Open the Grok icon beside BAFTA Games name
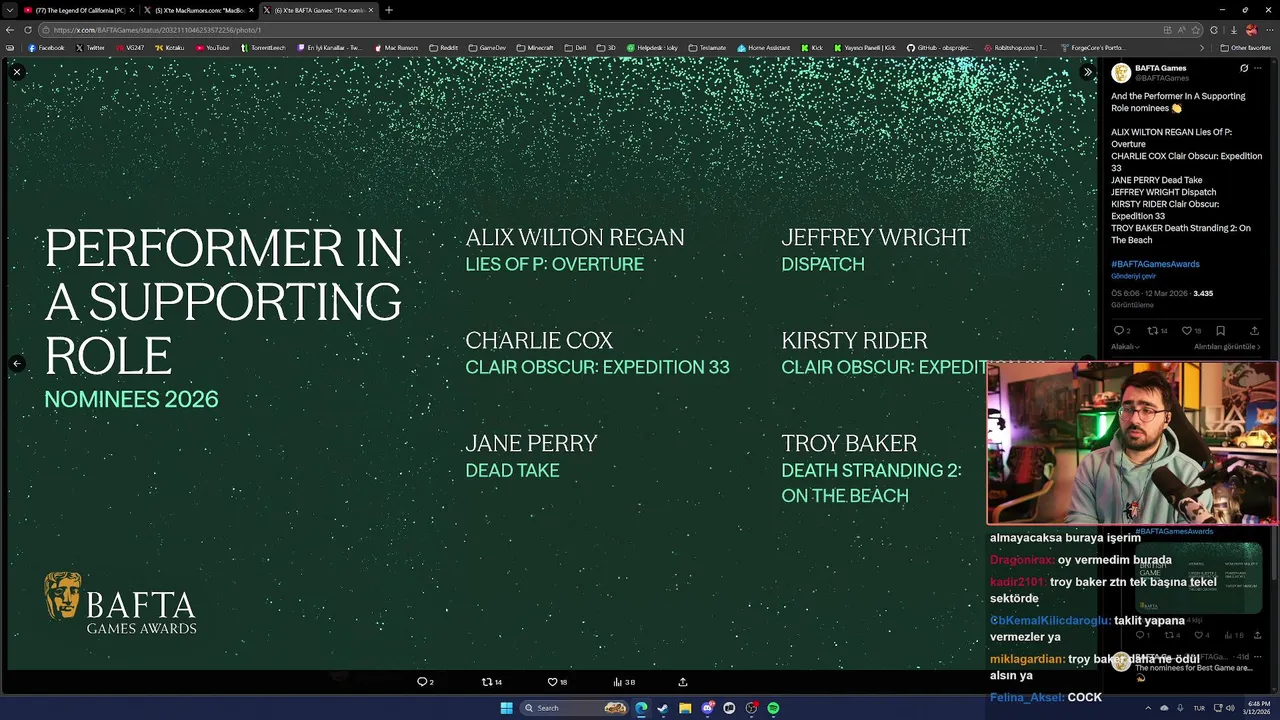1280x720 pixels. [1244, 68]
